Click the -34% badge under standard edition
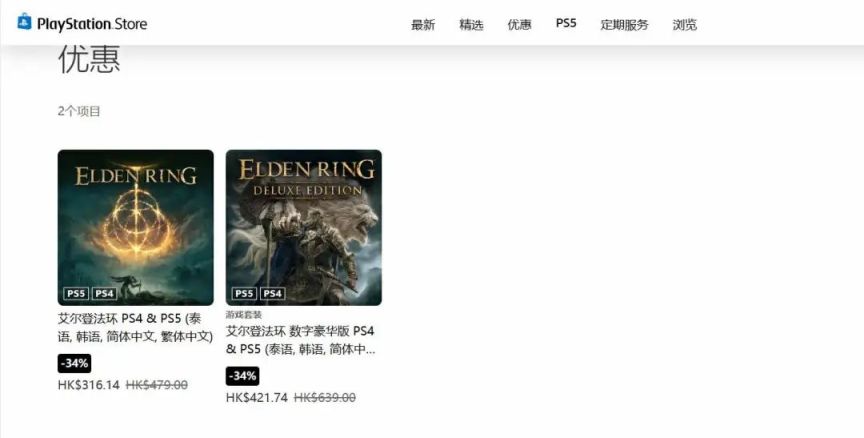 click(x=74, y=364)
